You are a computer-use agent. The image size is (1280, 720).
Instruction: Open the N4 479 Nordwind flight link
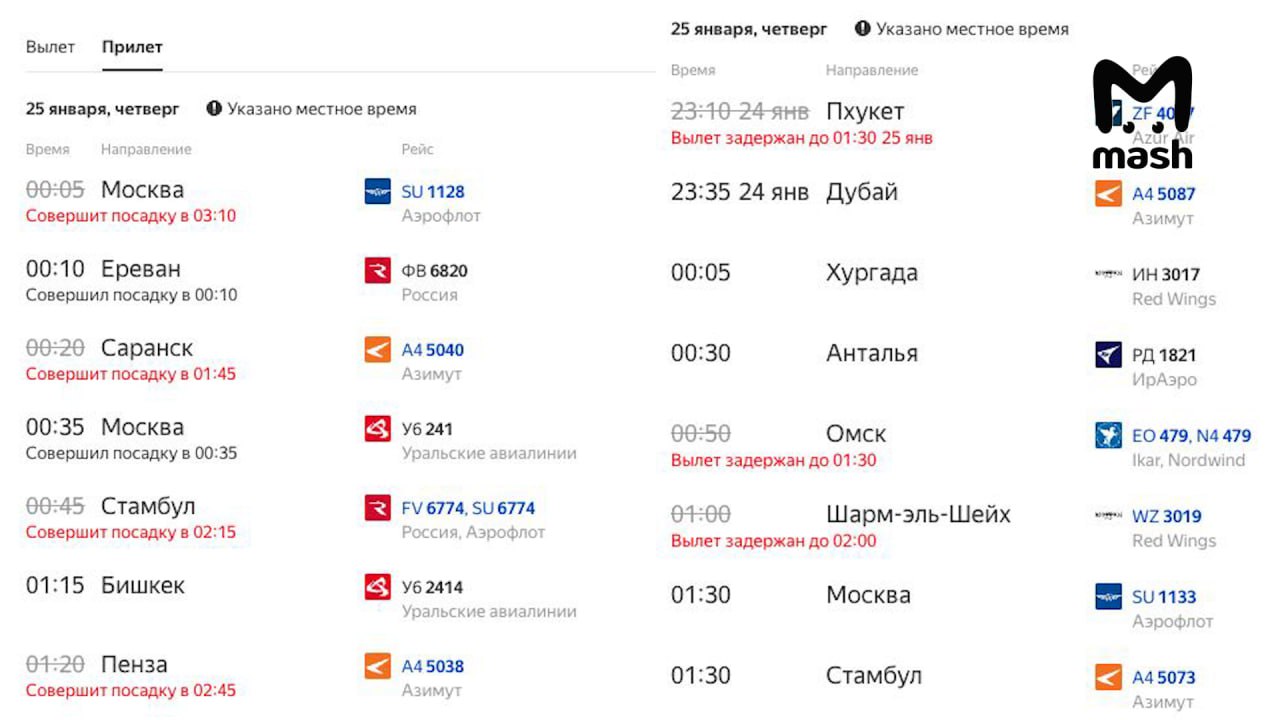click(x=1224, y=435)
